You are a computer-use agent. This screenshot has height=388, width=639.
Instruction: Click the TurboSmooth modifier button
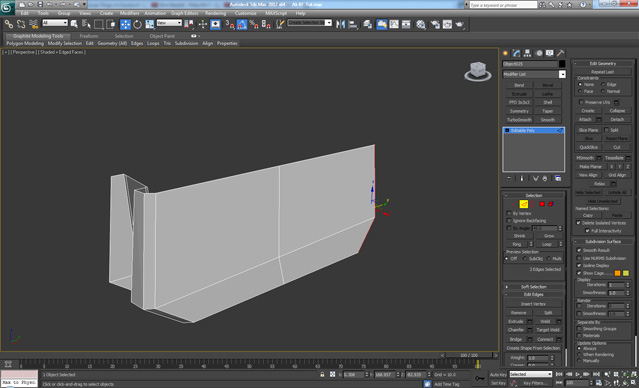519,120
